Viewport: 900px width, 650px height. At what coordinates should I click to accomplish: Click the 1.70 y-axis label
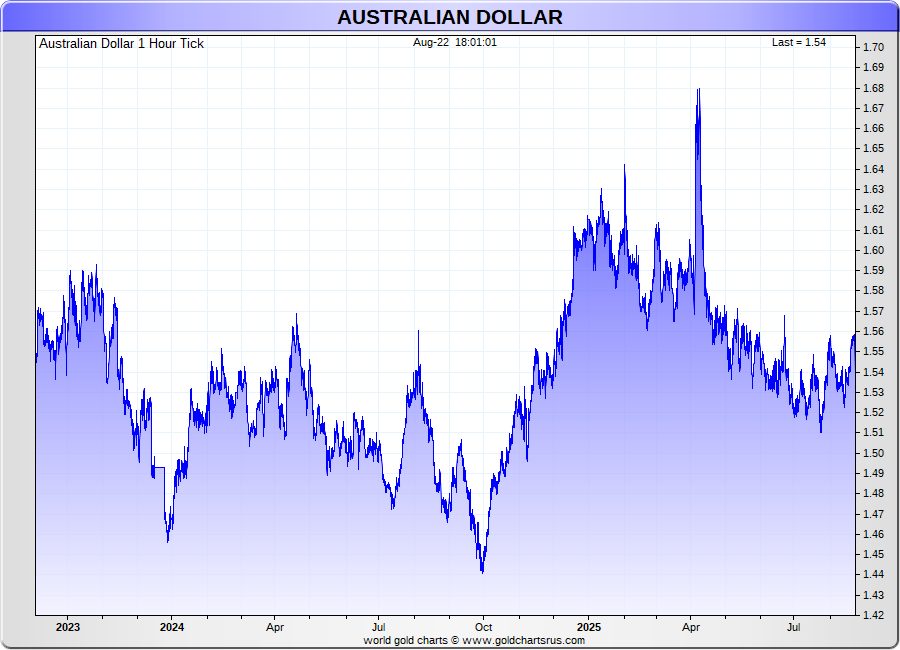coord(873,47)
